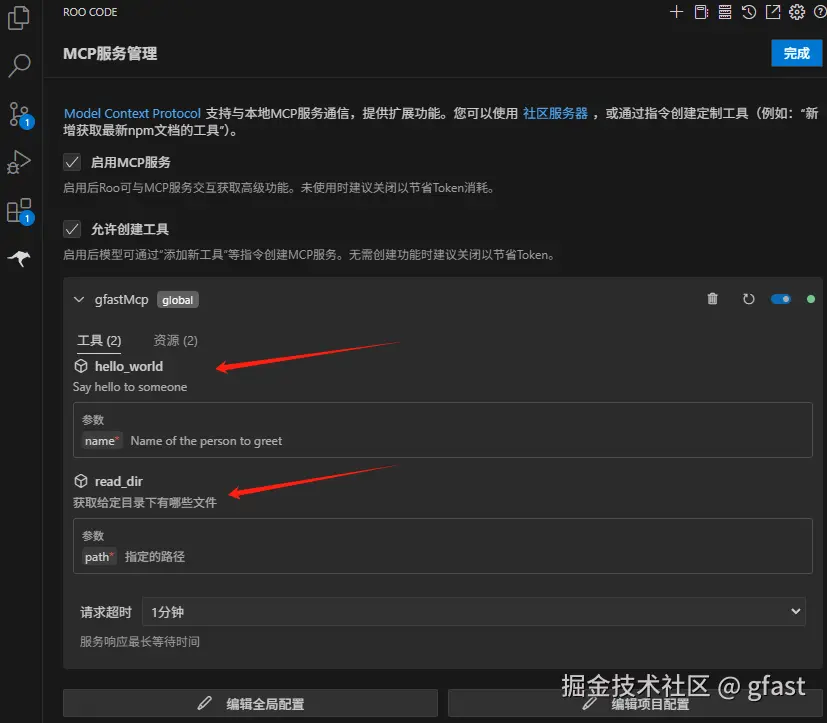This screenshot has width=827, height=723.
Task: Open the 请求超时 1分钟 dropdown
Action: pyautogui.click(x=474, y=612)
